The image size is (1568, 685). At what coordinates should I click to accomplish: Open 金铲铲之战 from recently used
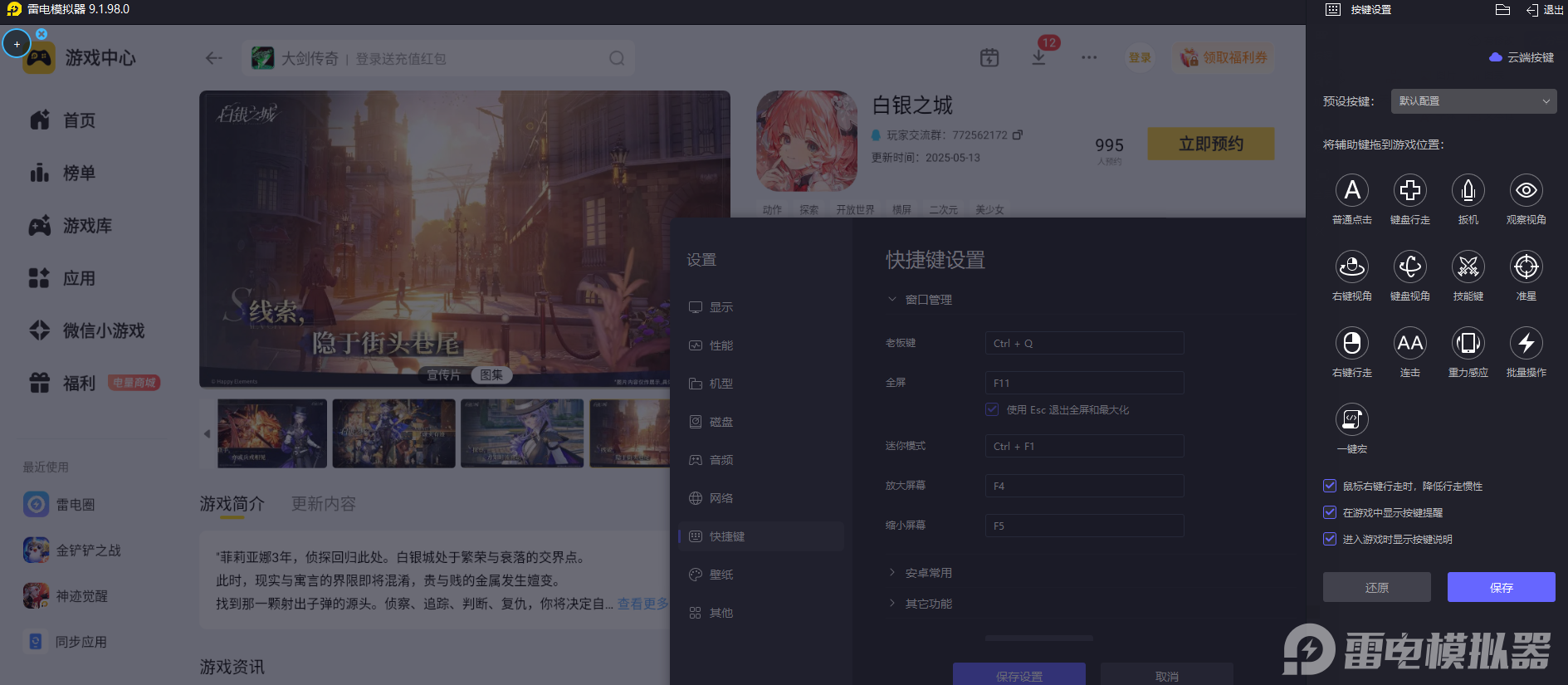[x=72, y=550]
